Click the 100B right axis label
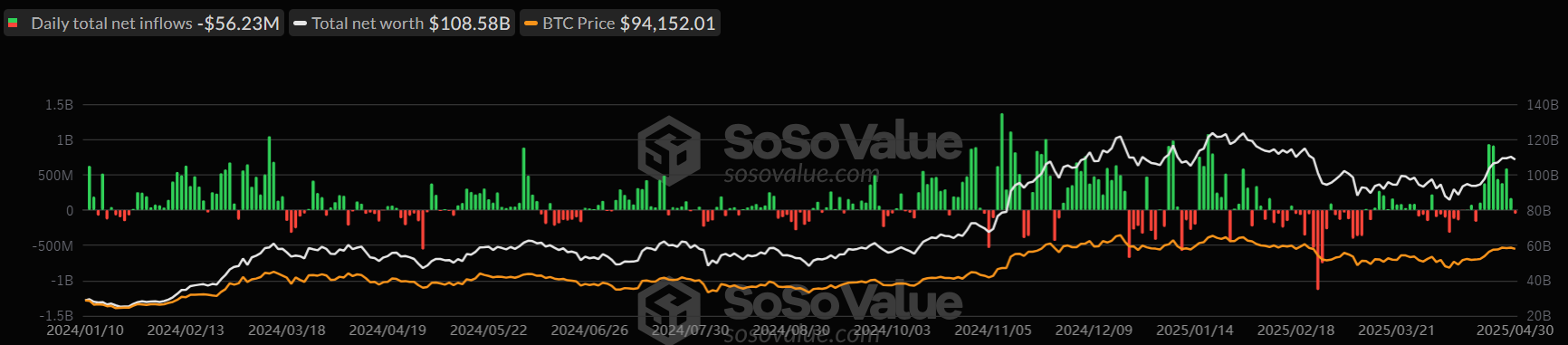The width and height of the screenshot is (1568, 345). click(1543, 176)
